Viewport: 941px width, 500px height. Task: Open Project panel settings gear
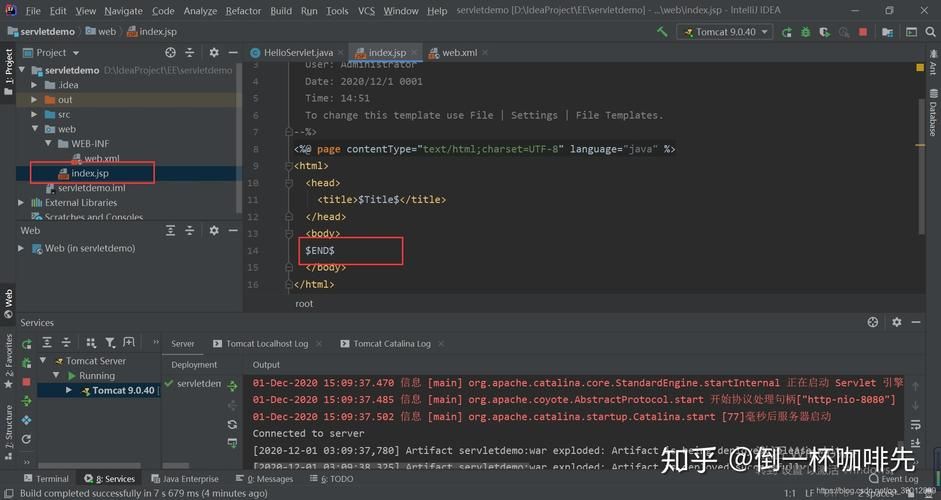tap(214, 53)
